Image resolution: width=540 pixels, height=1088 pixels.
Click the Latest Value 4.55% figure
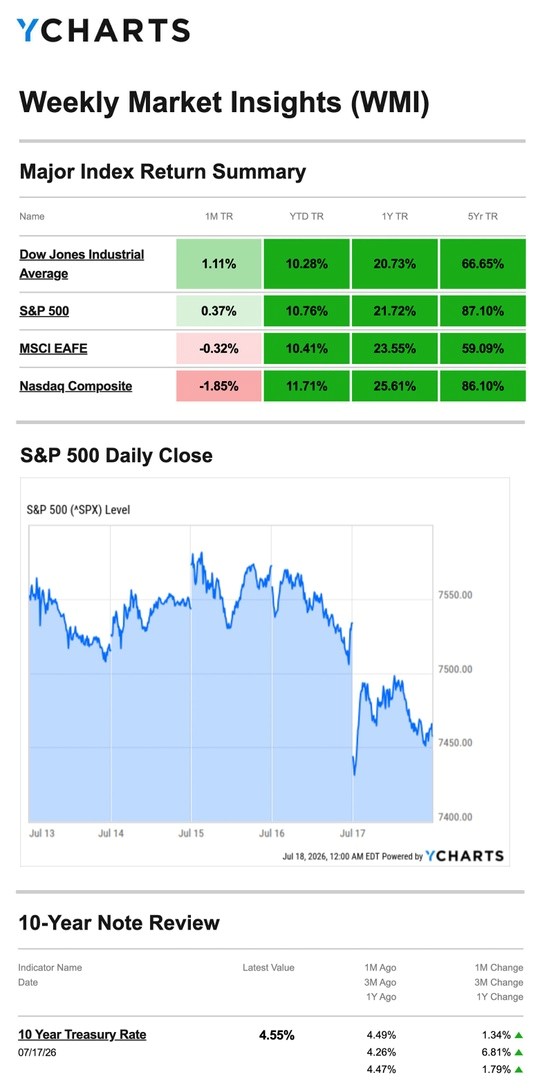277,1035
